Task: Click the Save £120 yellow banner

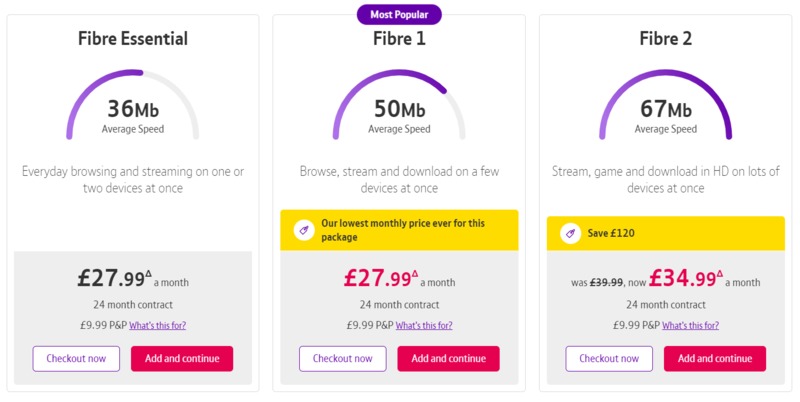Action: click(666, 233)
